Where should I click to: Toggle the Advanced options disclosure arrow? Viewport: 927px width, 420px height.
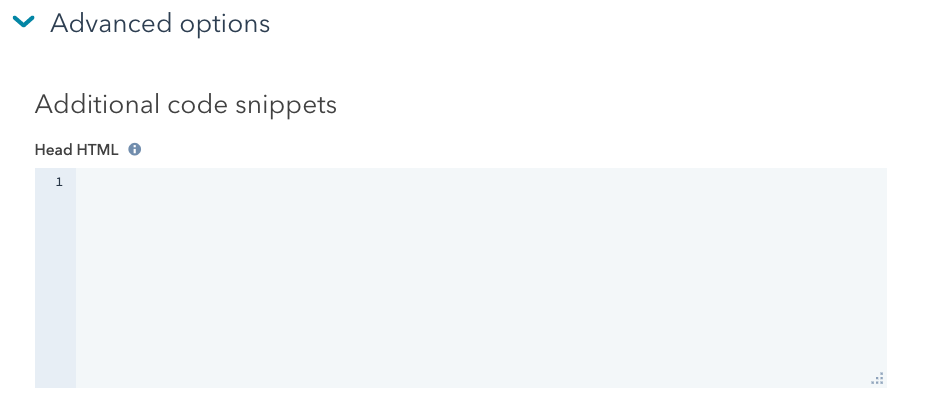(x=25, y=22)
